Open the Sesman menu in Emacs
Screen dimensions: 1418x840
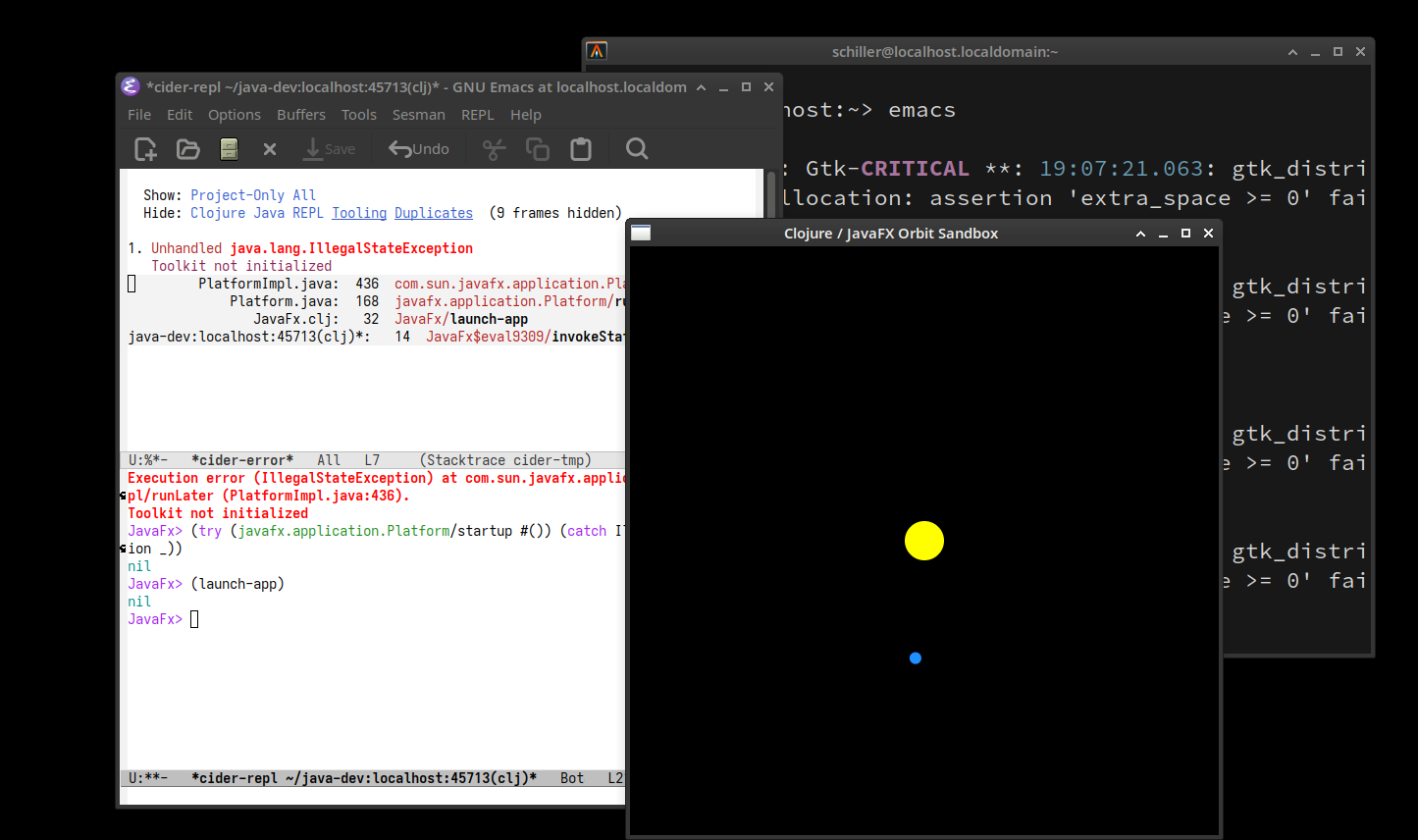[419, 115]
